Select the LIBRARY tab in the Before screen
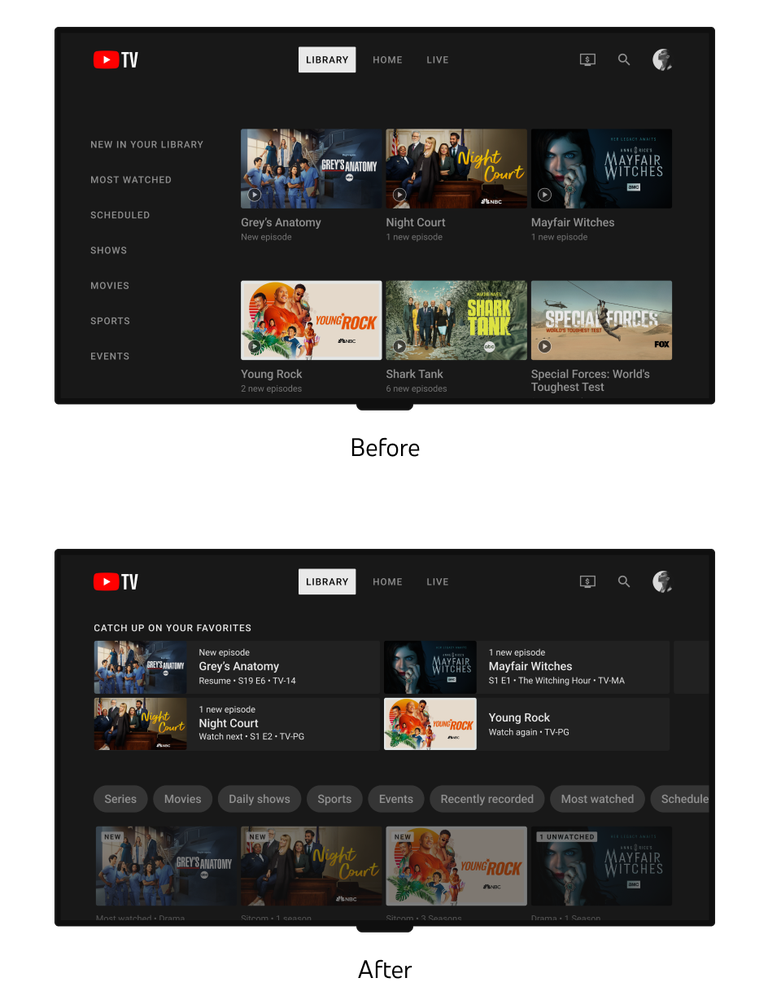Screen dimensions: 768x1000 (327, 60)
